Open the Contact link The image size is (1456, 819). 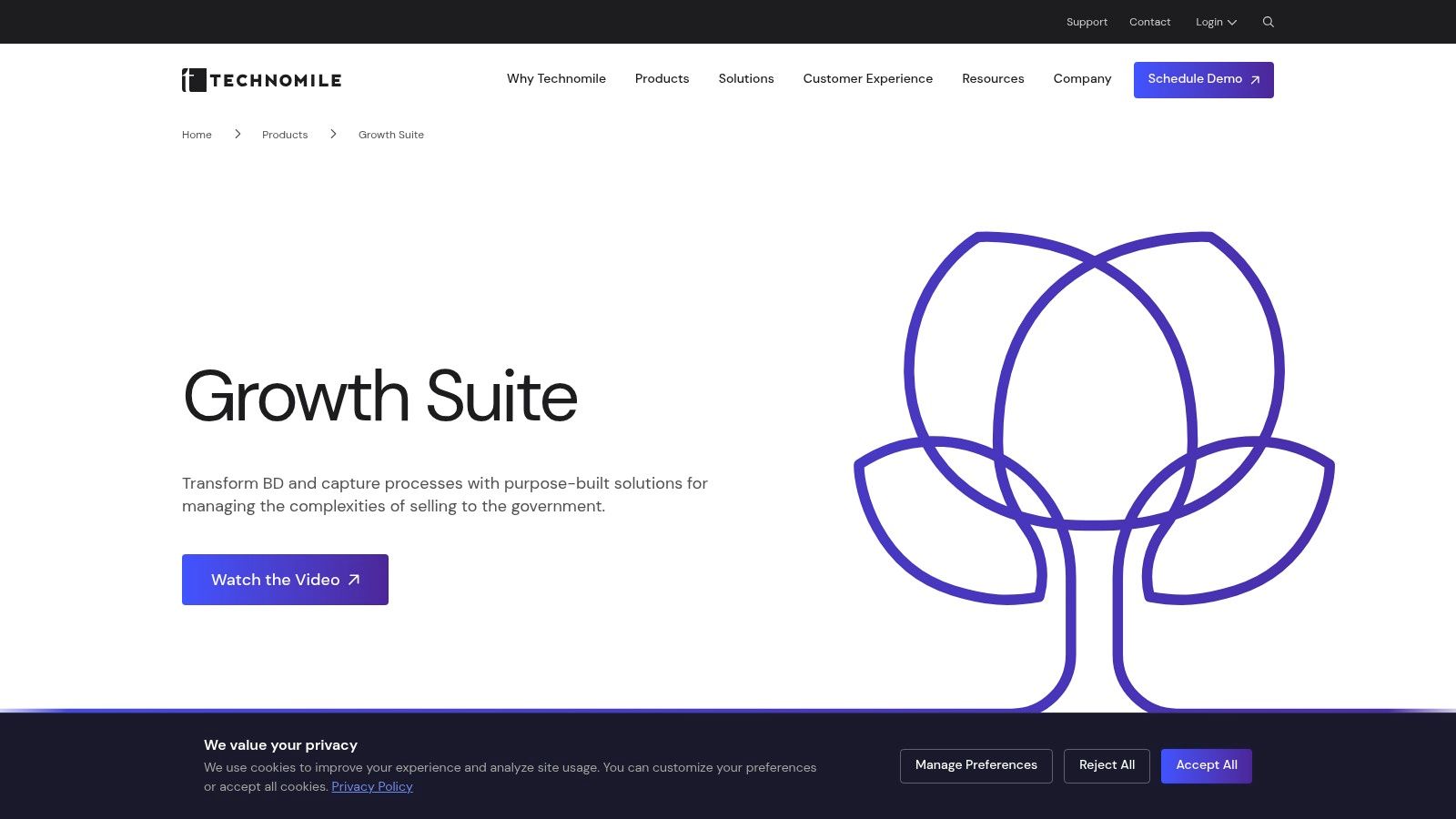point(1149,22)
